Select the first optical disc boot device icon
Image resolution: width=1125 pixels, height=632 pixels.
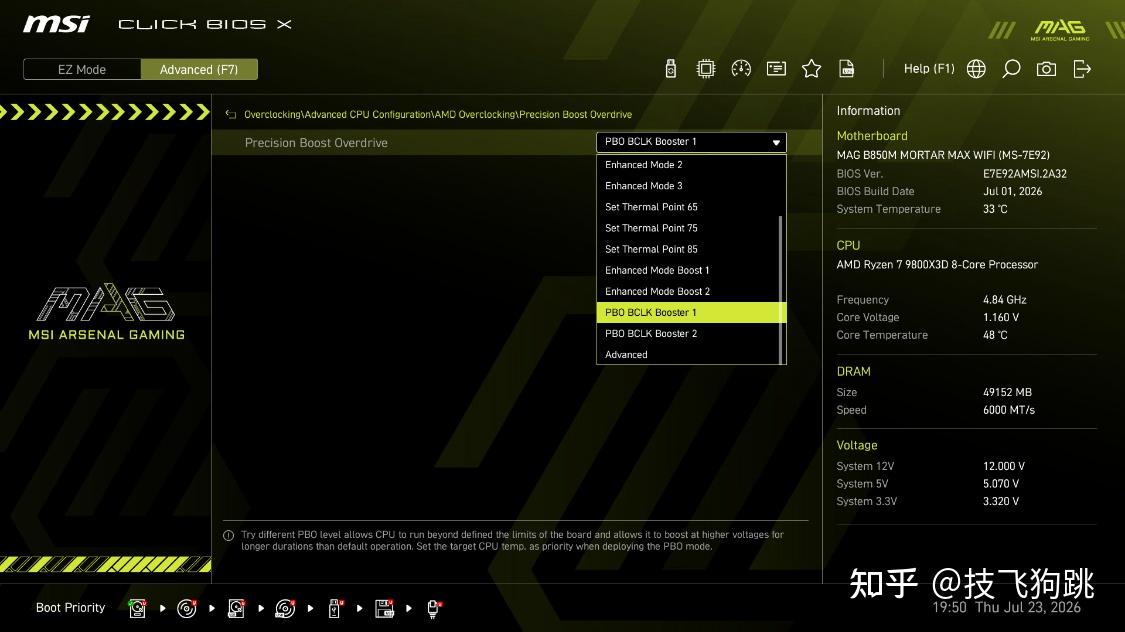pyautogui.click(x=187, y=608)
